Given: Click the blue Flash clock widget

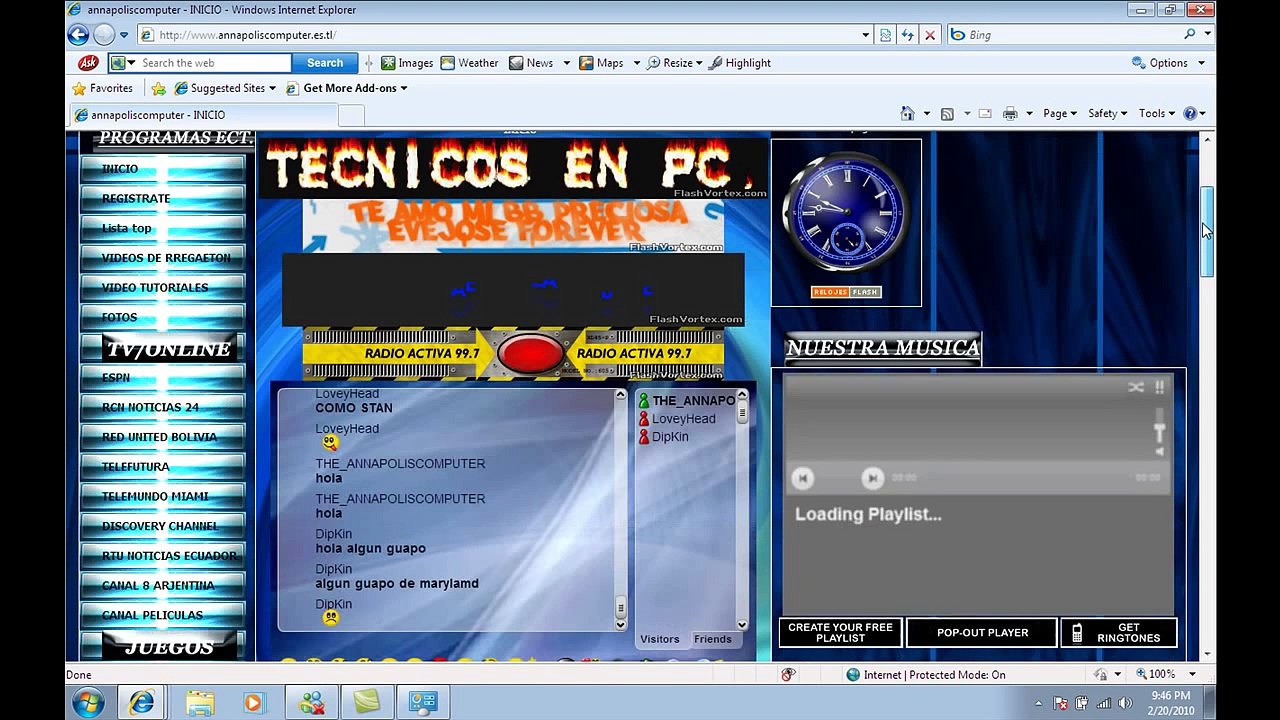Looking at the screenshot, I should [846, 213].
